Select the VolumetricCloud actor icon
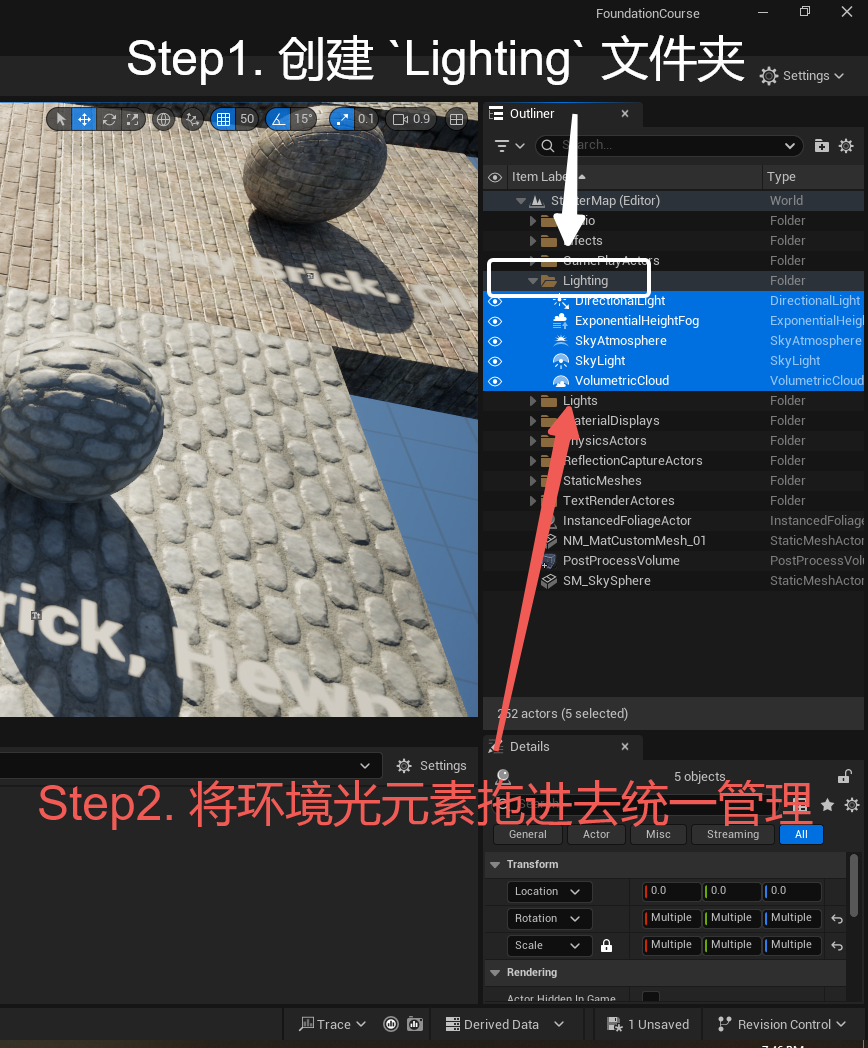This screenshot has width=868, height=1048. tap(561, 381)
